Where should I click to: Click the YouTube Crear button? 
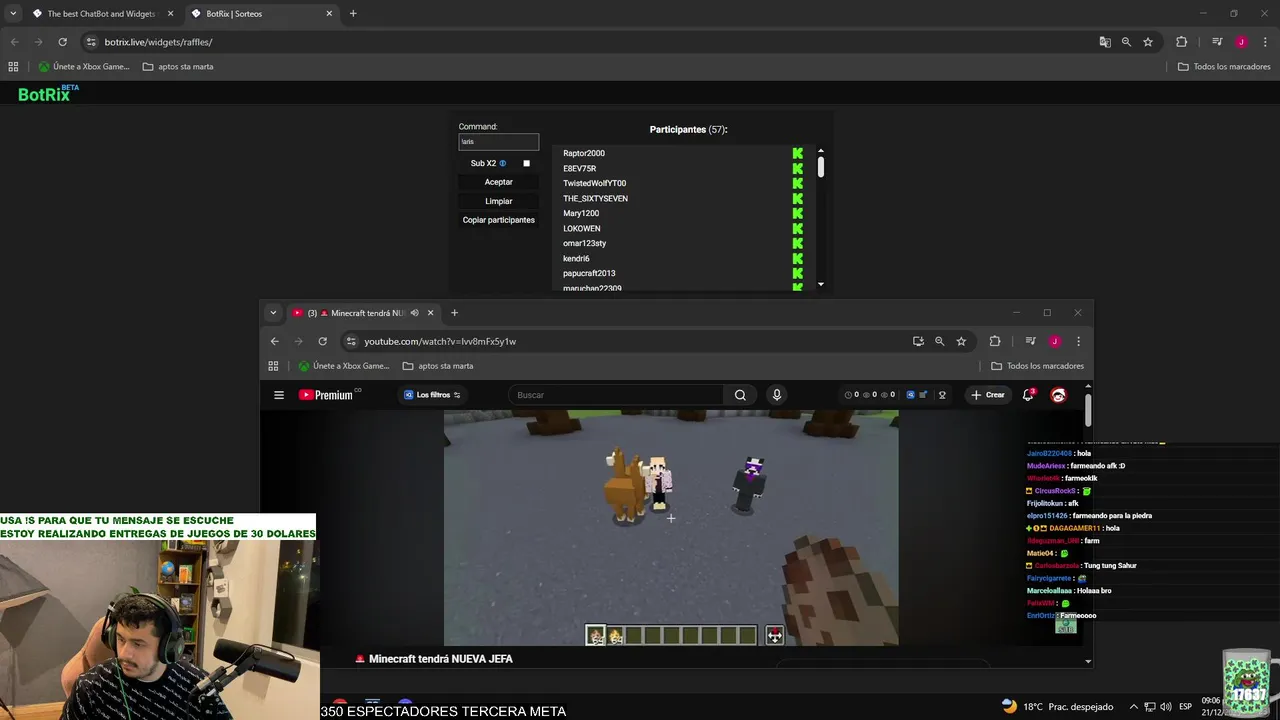tap(988, 395)
